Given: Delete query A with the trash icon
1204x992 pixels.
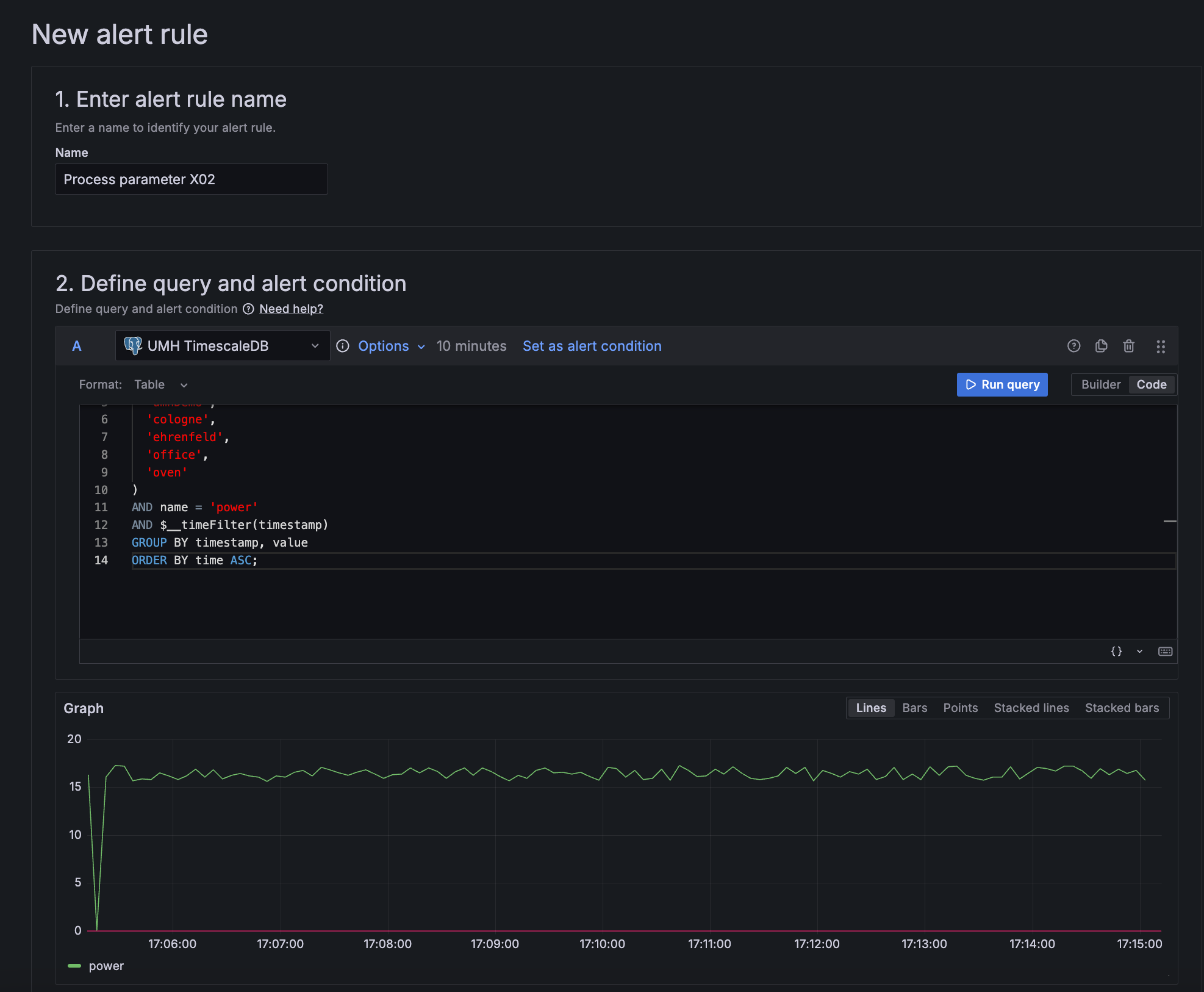Looking at the screenshot, I should [x=1128, y=346].
